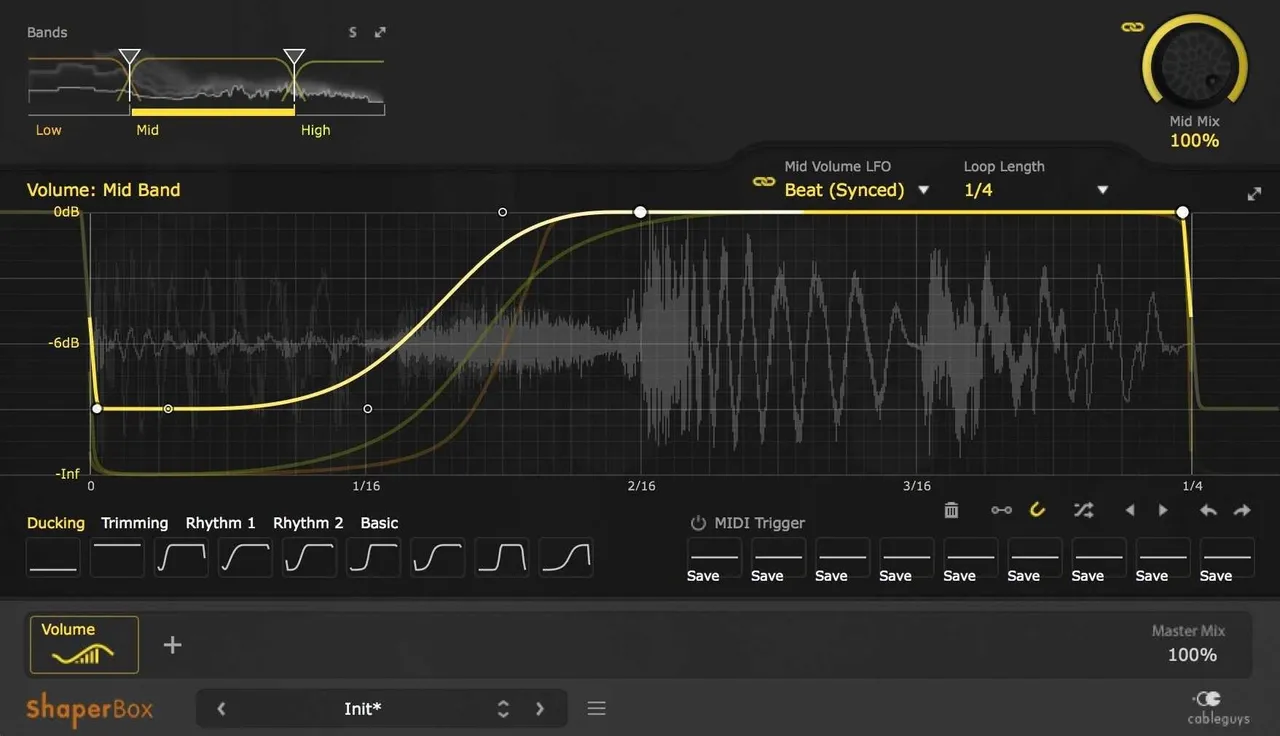Load the flat low-line Ducking preset thumbnail

tap(53, 558)
